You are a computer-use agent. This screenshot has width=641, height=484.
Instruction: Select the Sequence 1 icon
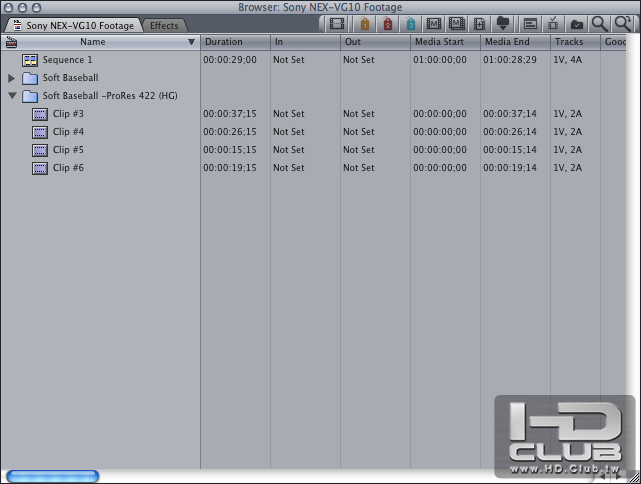(30, 60)
